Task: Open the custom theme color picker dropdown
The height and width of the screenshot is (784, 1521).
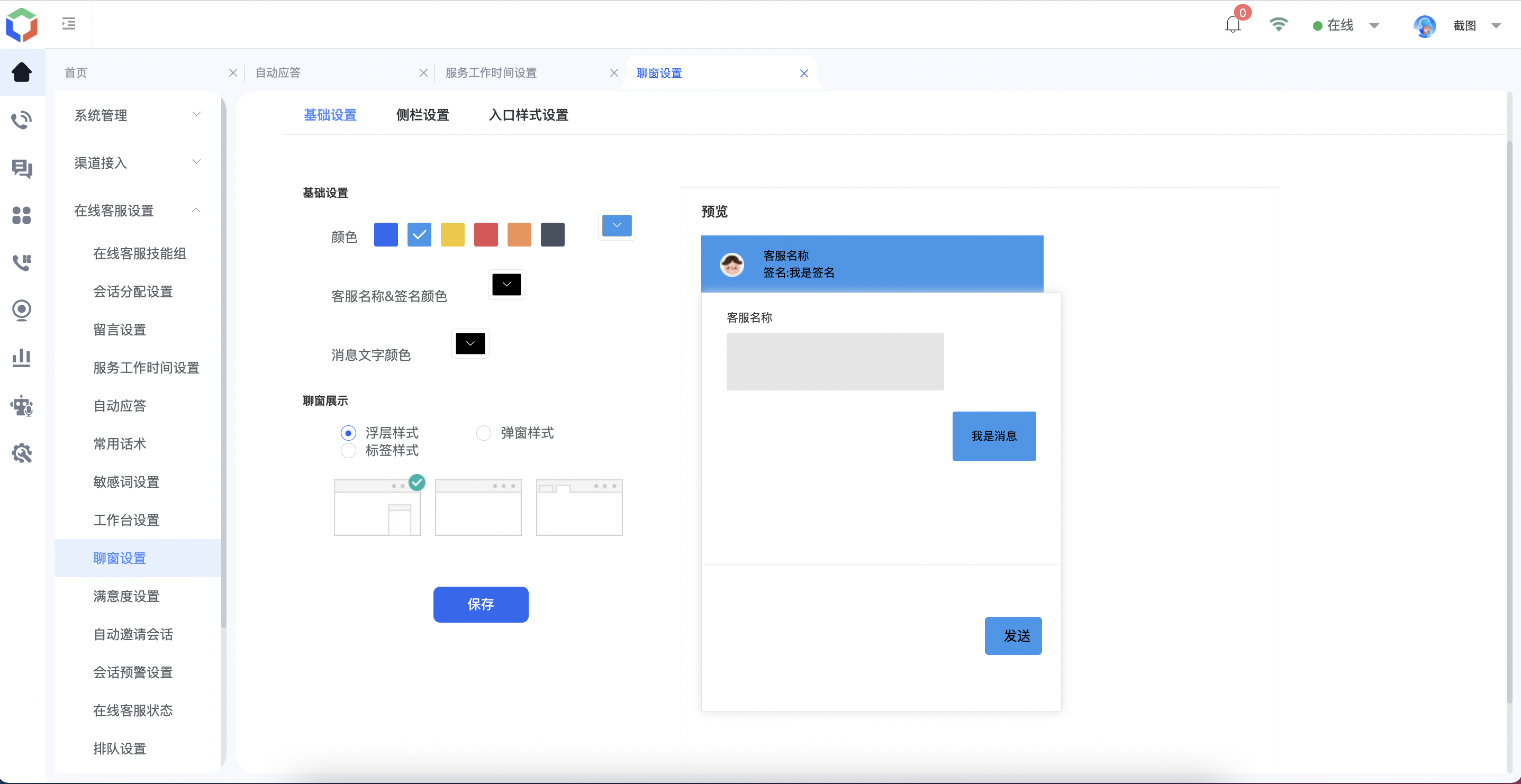Action: (617, 225)
